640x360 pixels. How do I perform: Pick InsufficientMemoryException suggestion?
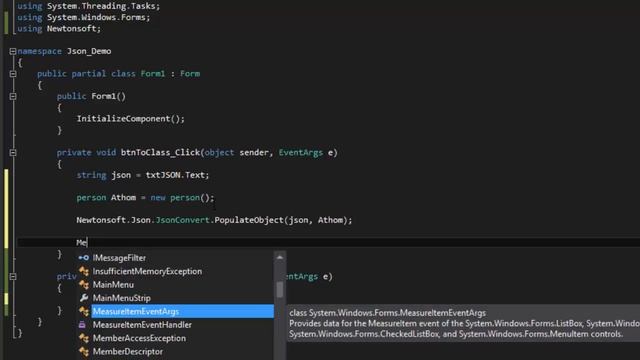147,271
